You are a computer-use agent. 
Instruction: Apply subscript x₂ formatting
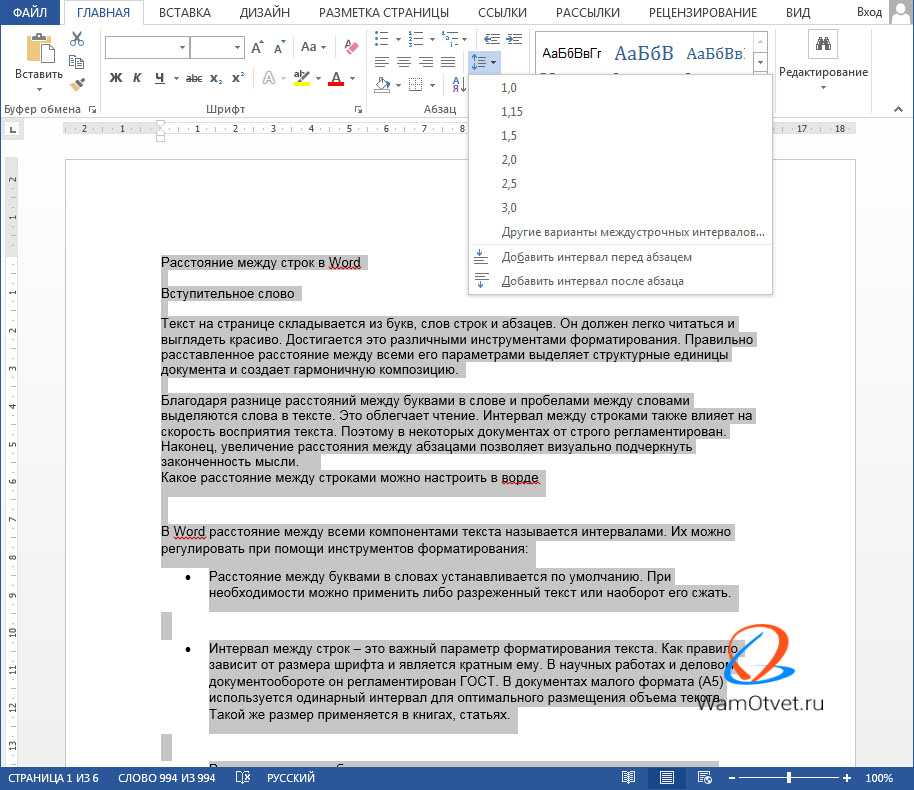(x=216, y=78)
